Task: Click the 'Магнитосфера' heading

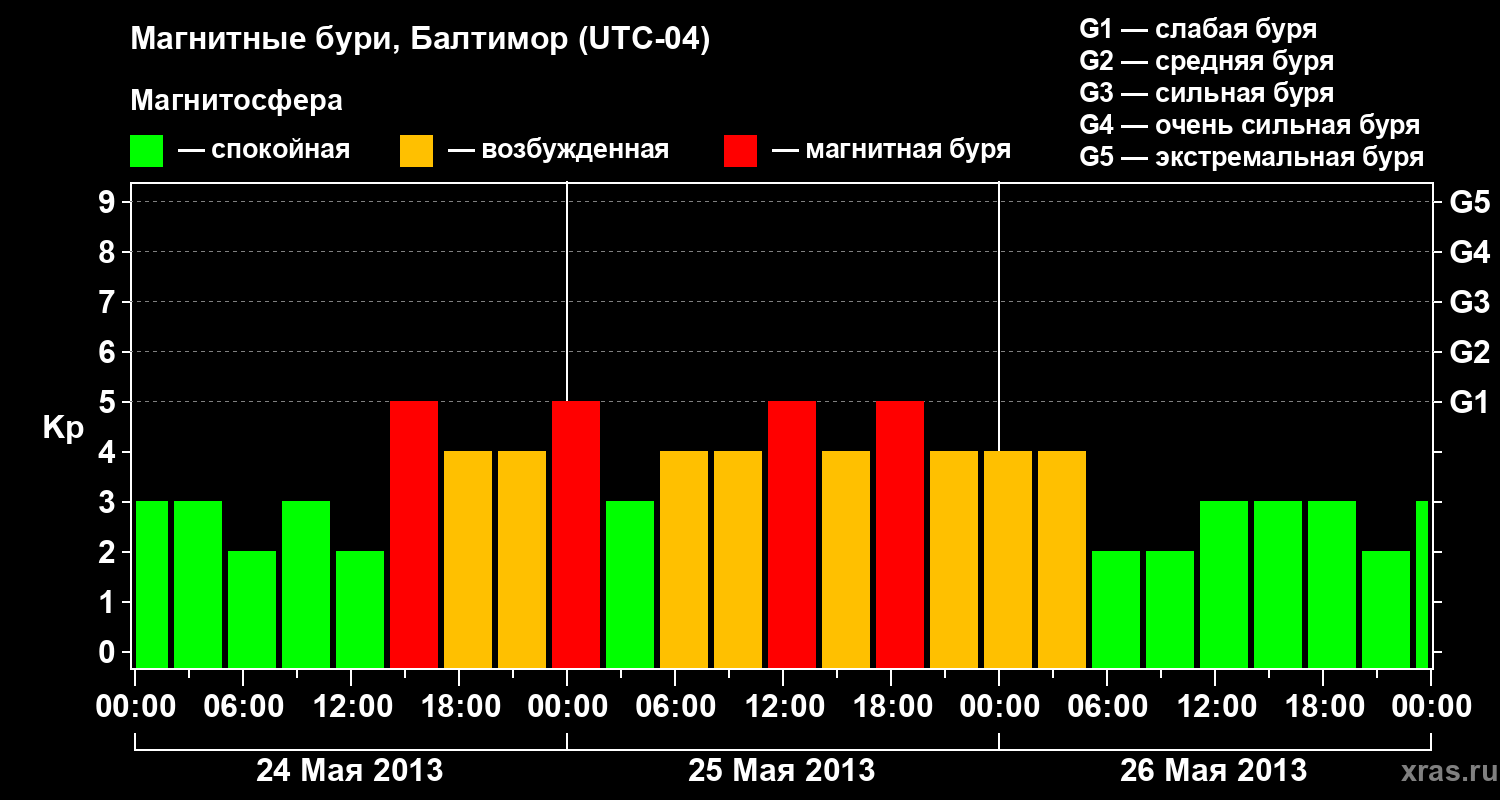Action: [x=237, y=101]
